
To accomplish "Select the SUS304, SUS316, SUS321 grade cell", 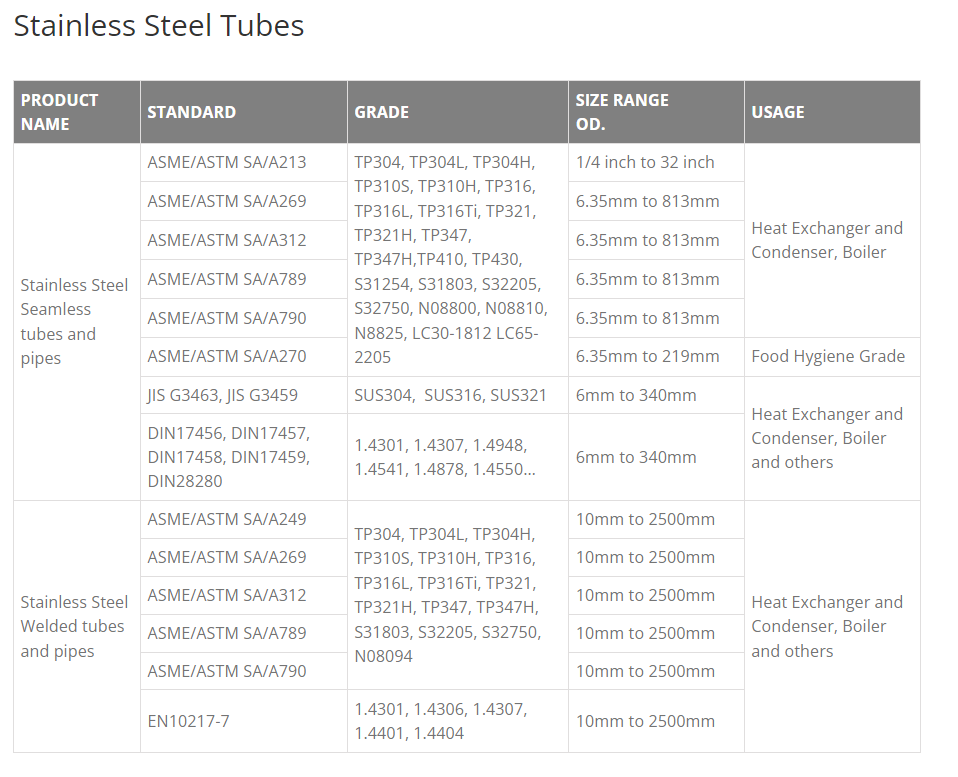I will tap(450, 395).
